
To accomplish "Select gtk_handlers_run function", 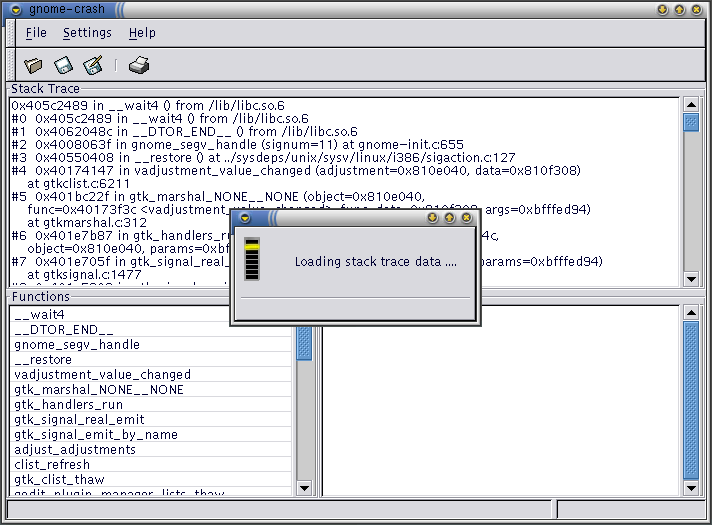I will 151,404.
